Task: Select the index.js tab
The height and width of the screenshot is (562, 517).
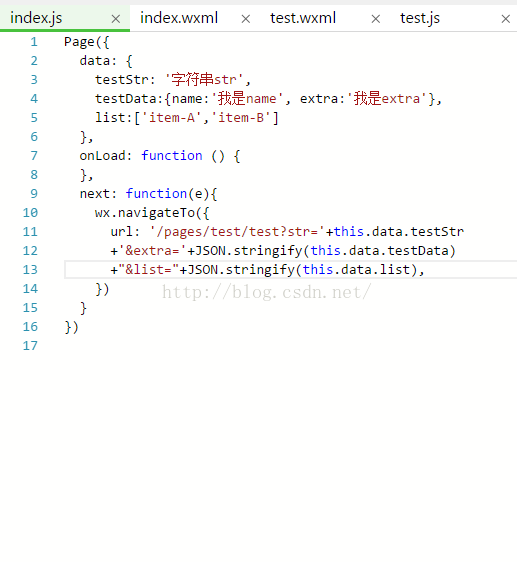Action: [36, 18]
